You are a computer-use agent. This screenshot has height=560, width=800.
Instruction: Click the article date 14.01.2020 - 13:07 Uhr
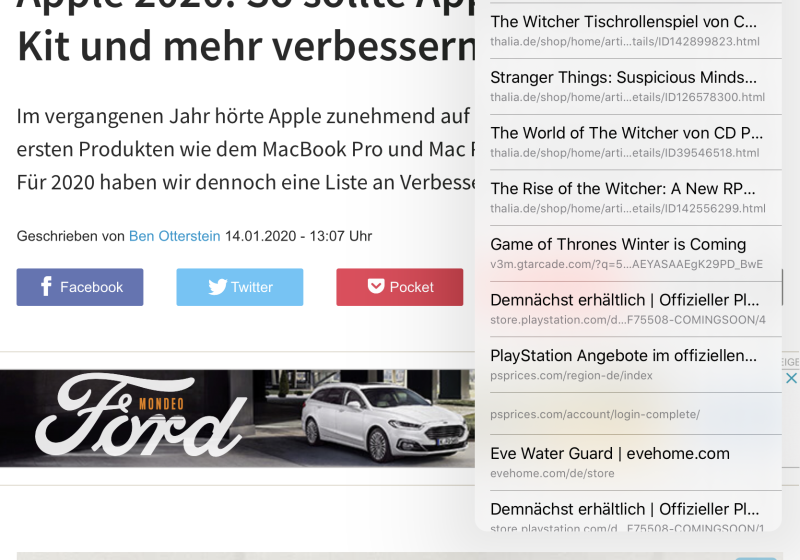[x=298, y=236]
